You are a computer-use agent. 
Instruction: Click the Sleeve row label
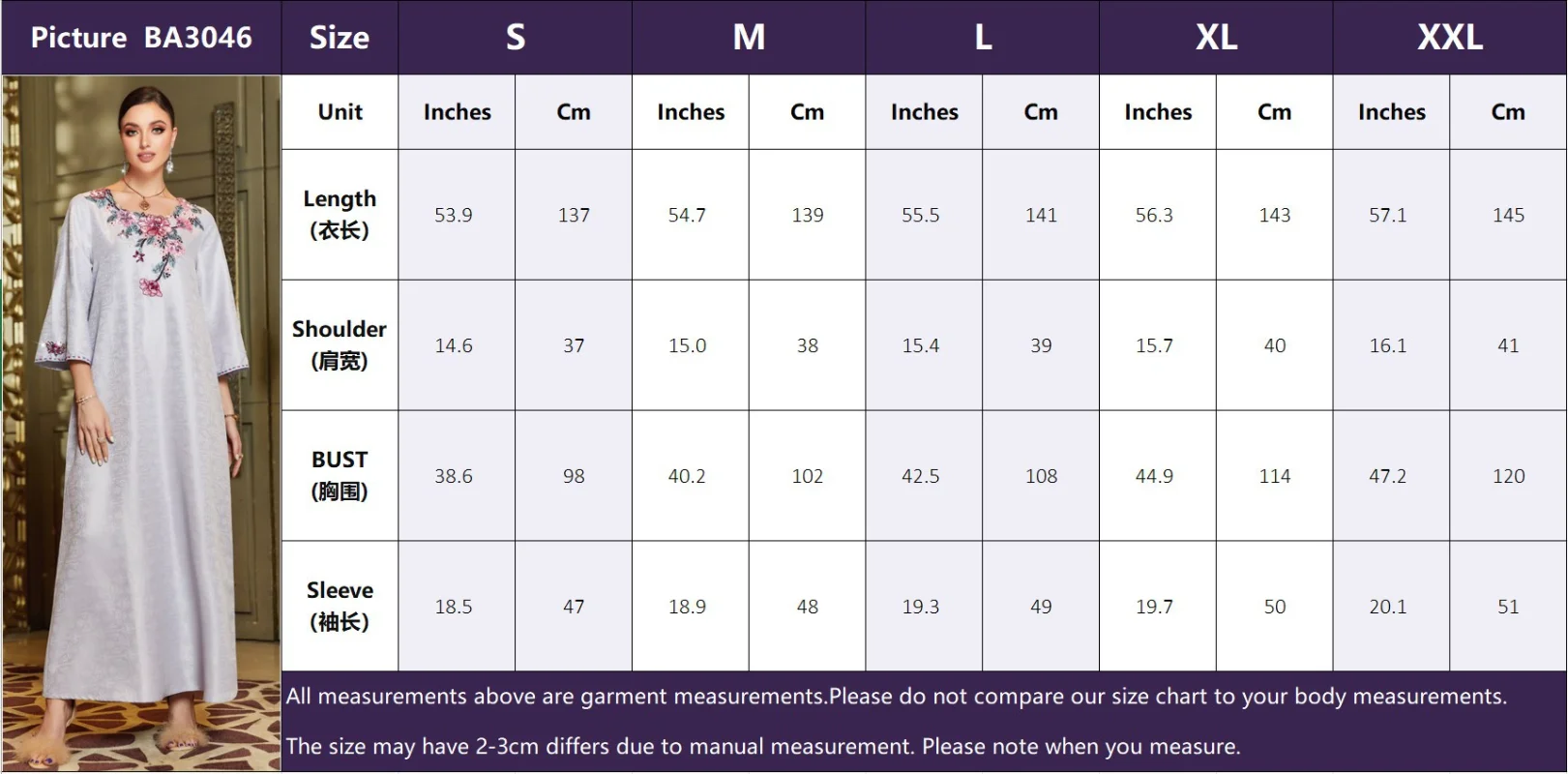340,607
